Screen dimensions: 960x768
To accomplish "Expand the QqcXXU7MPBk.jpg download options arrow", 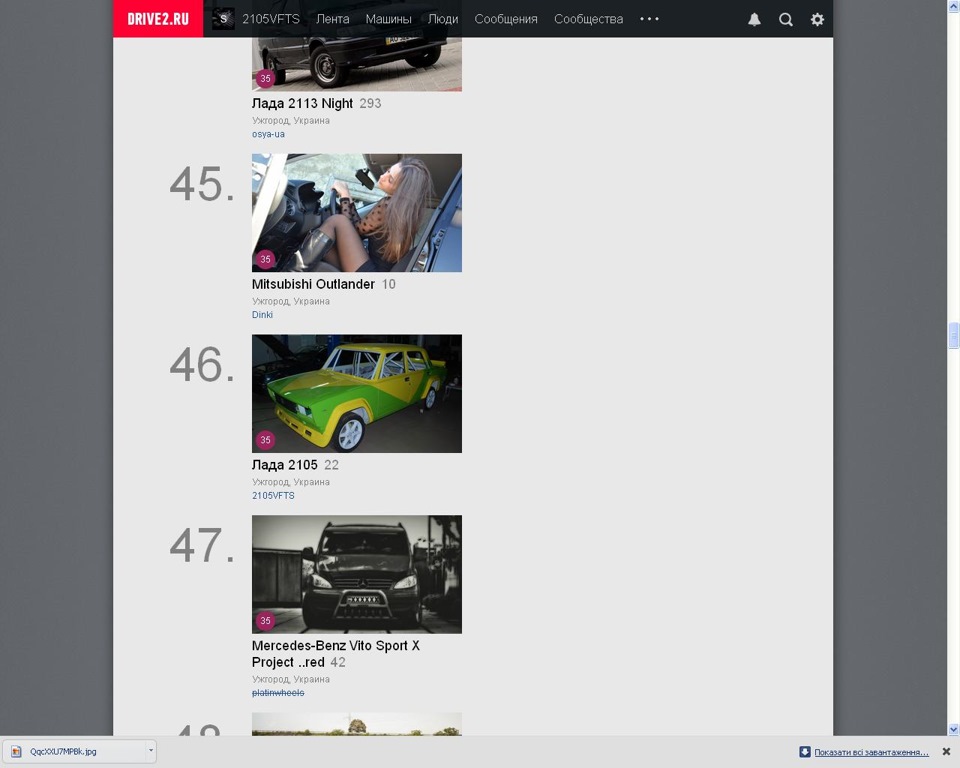I will pyautogui.click(x=151, y=751).
